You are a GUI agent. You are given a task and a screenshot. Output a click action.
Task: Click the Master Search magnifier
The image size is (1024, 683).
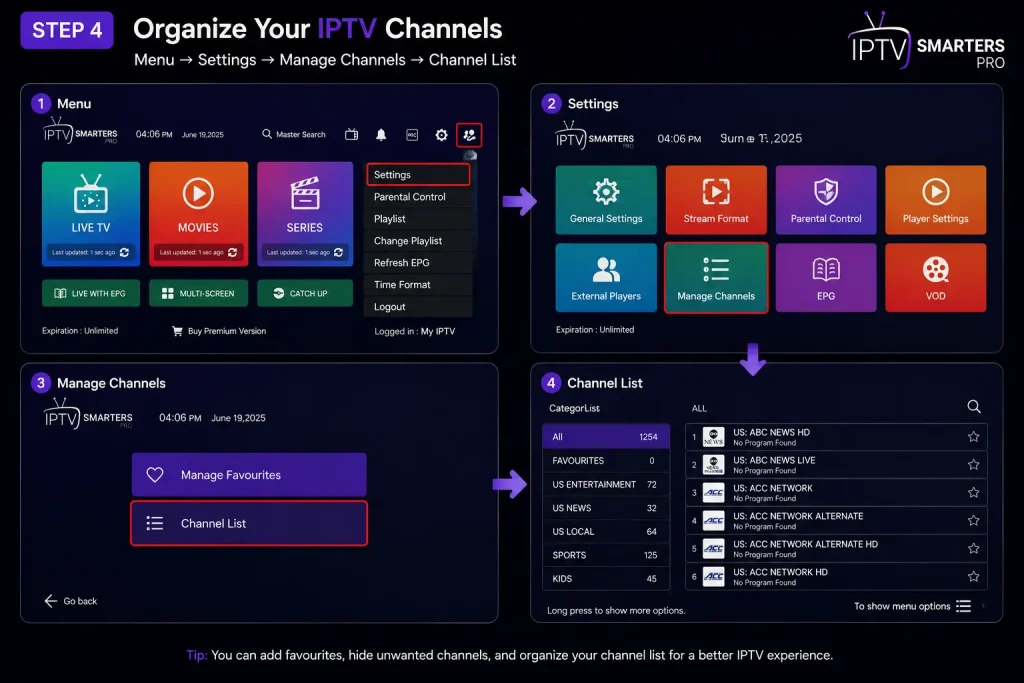click(266, 134)
